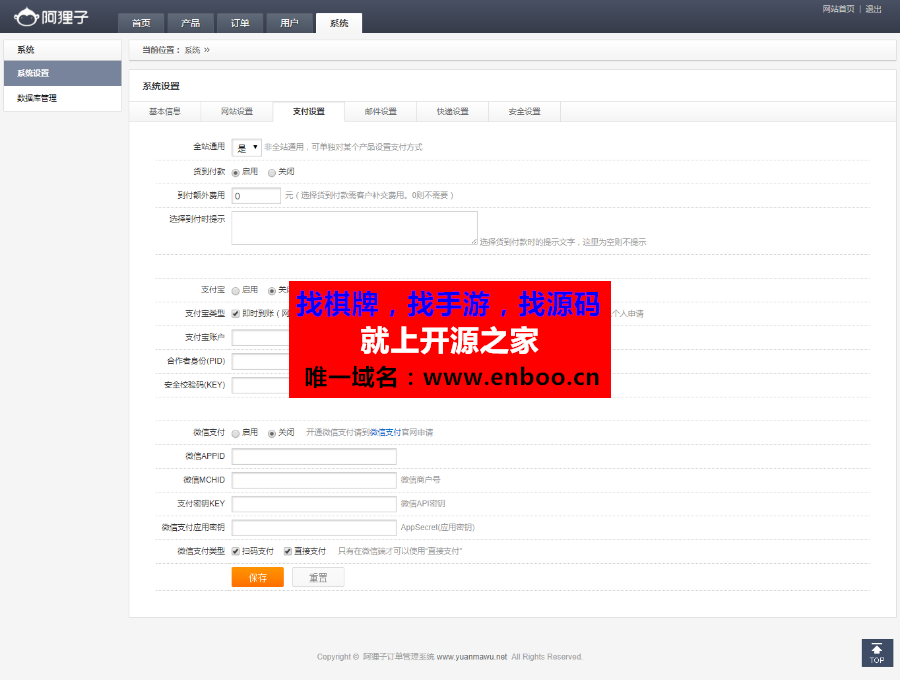Image resolution: width=900 pixels, height=680 pixels.
Task: Click the 阿狸子 monkey logo
Action: (51, 17)
